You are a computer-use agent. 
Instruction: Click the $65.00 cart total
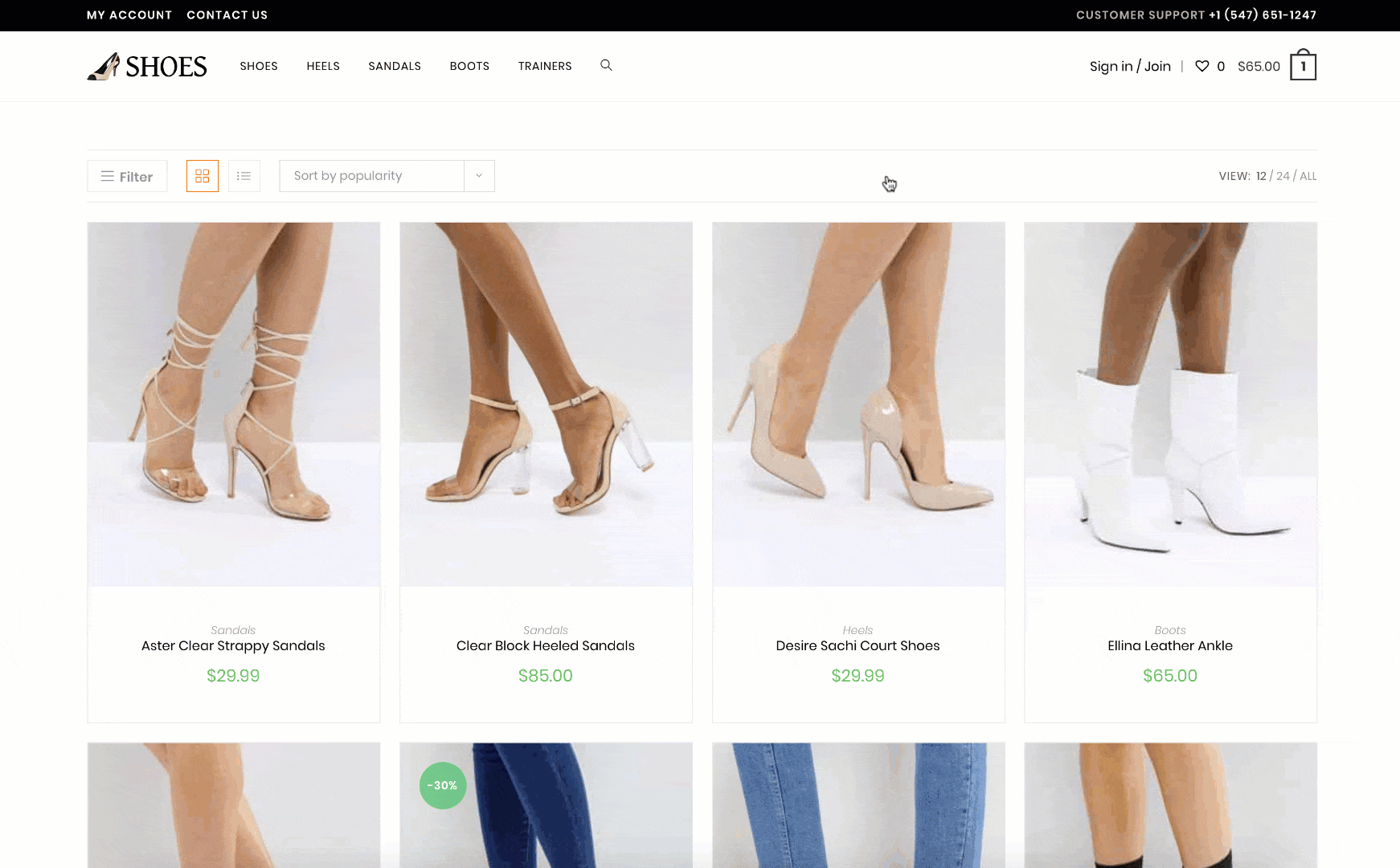[x=1259, y=67]
